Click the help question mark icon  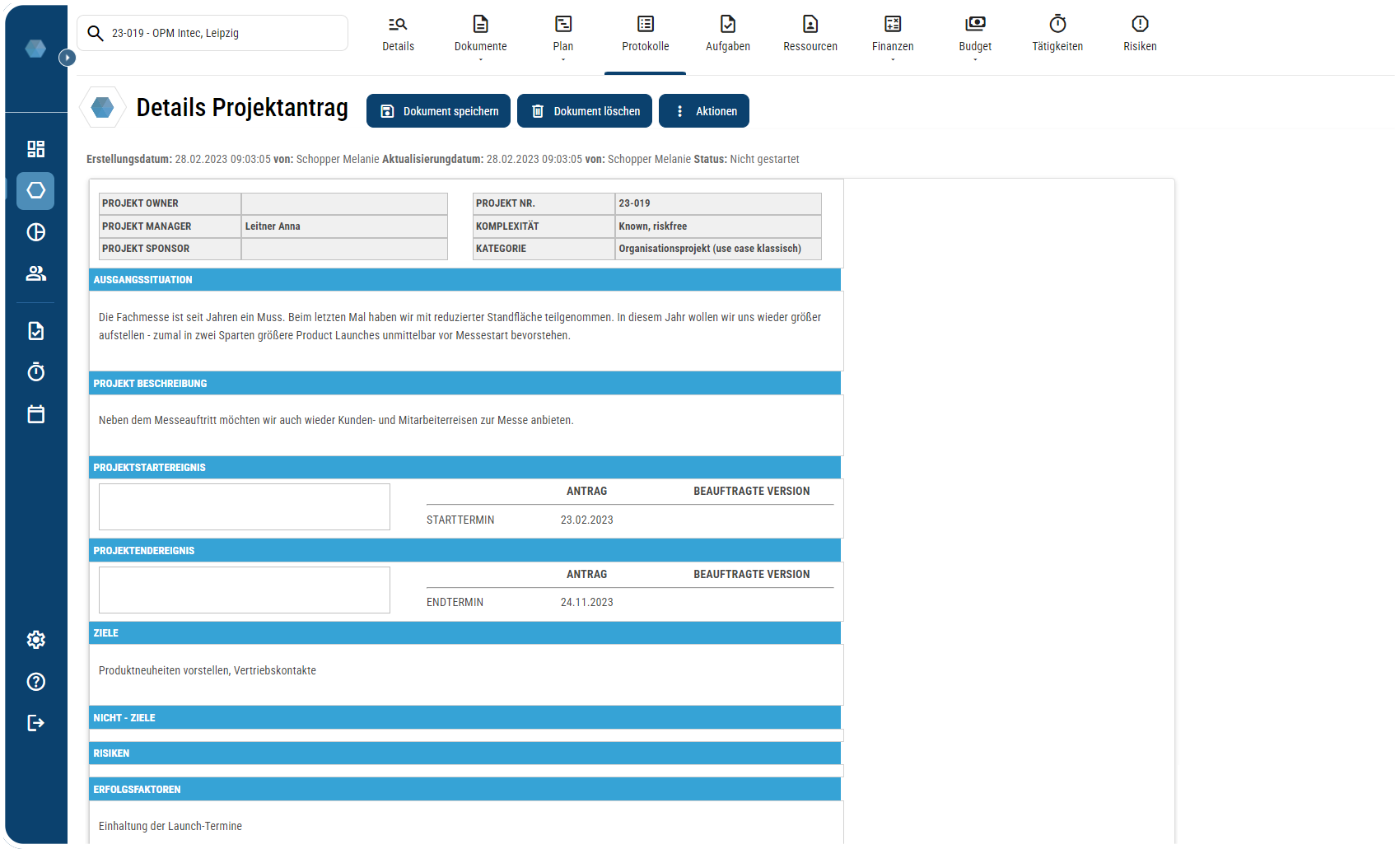point(35,682)
